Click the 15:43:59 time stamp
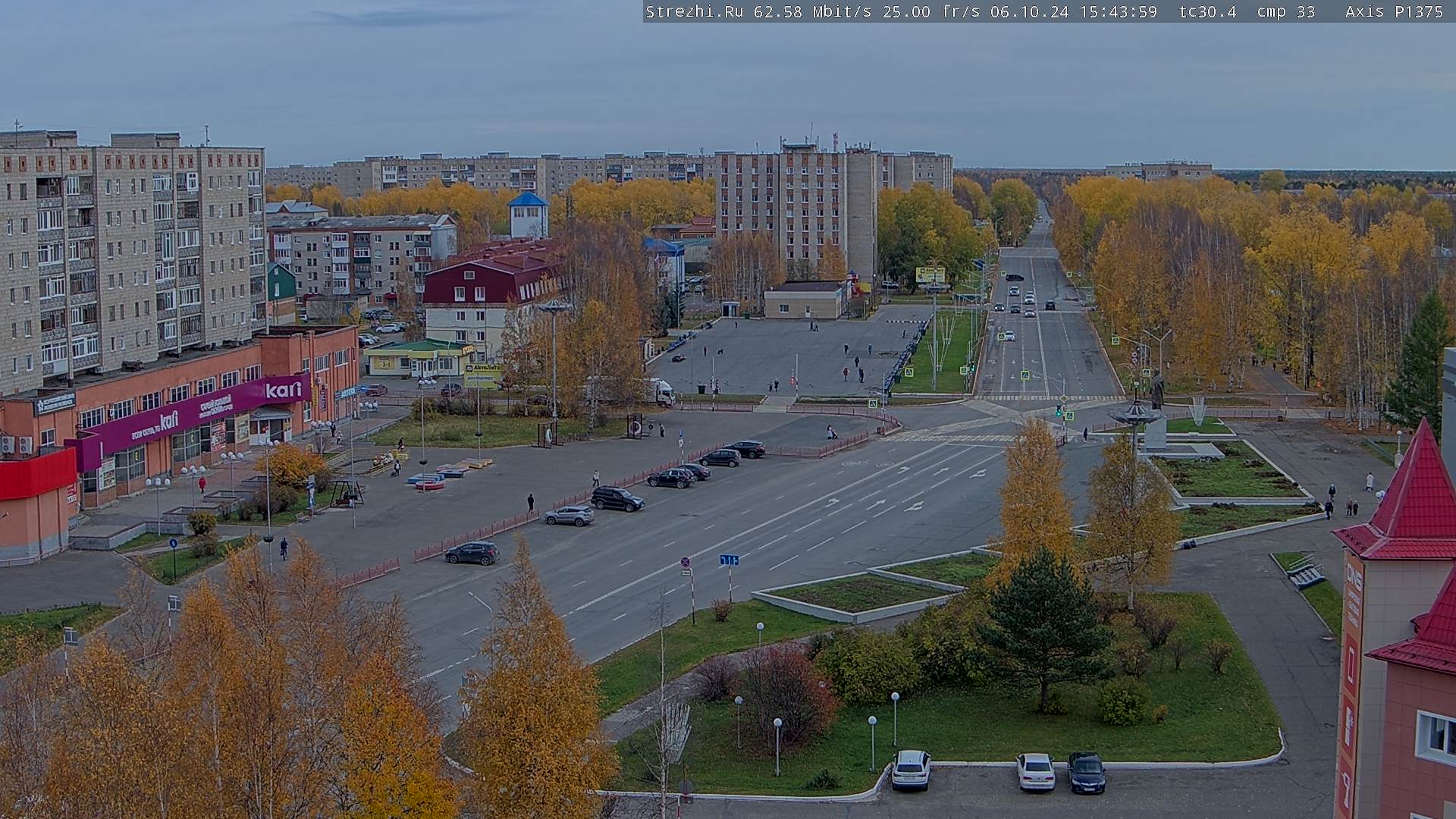The width and height of the screenshot is (1456, 819). click(1119, 11)
